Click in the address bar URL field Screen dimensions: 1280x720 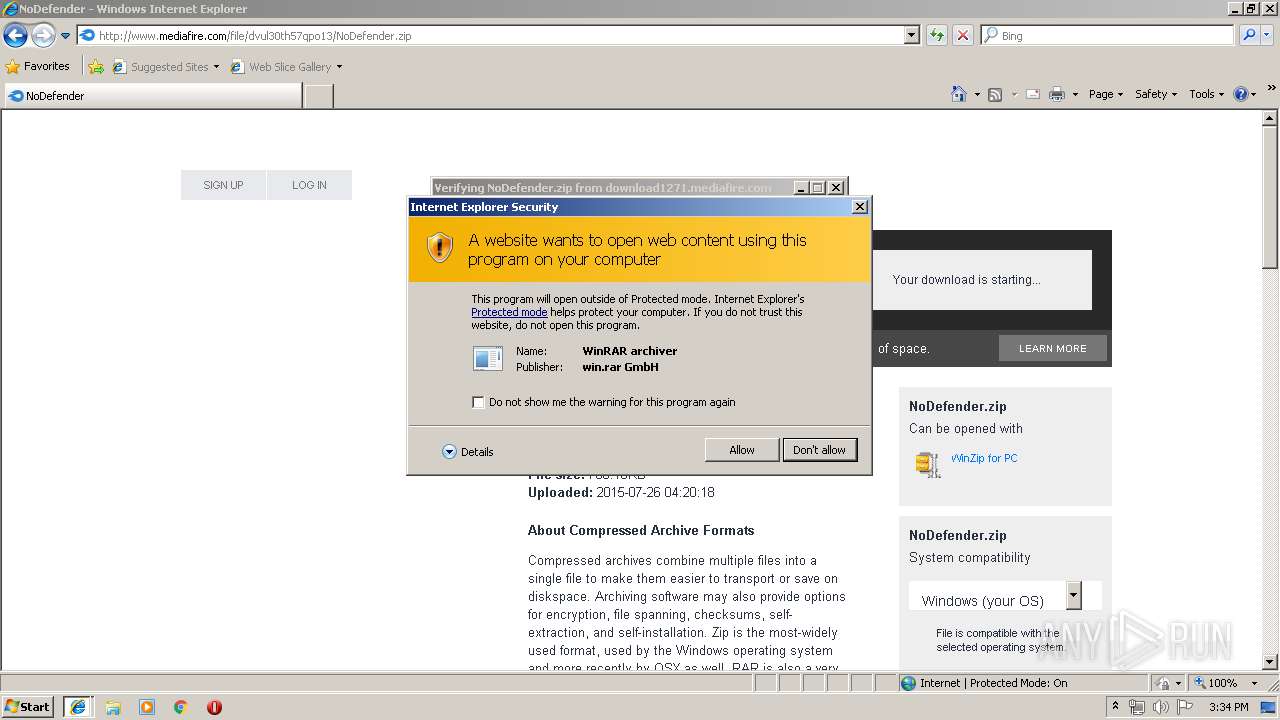(490, 35)
